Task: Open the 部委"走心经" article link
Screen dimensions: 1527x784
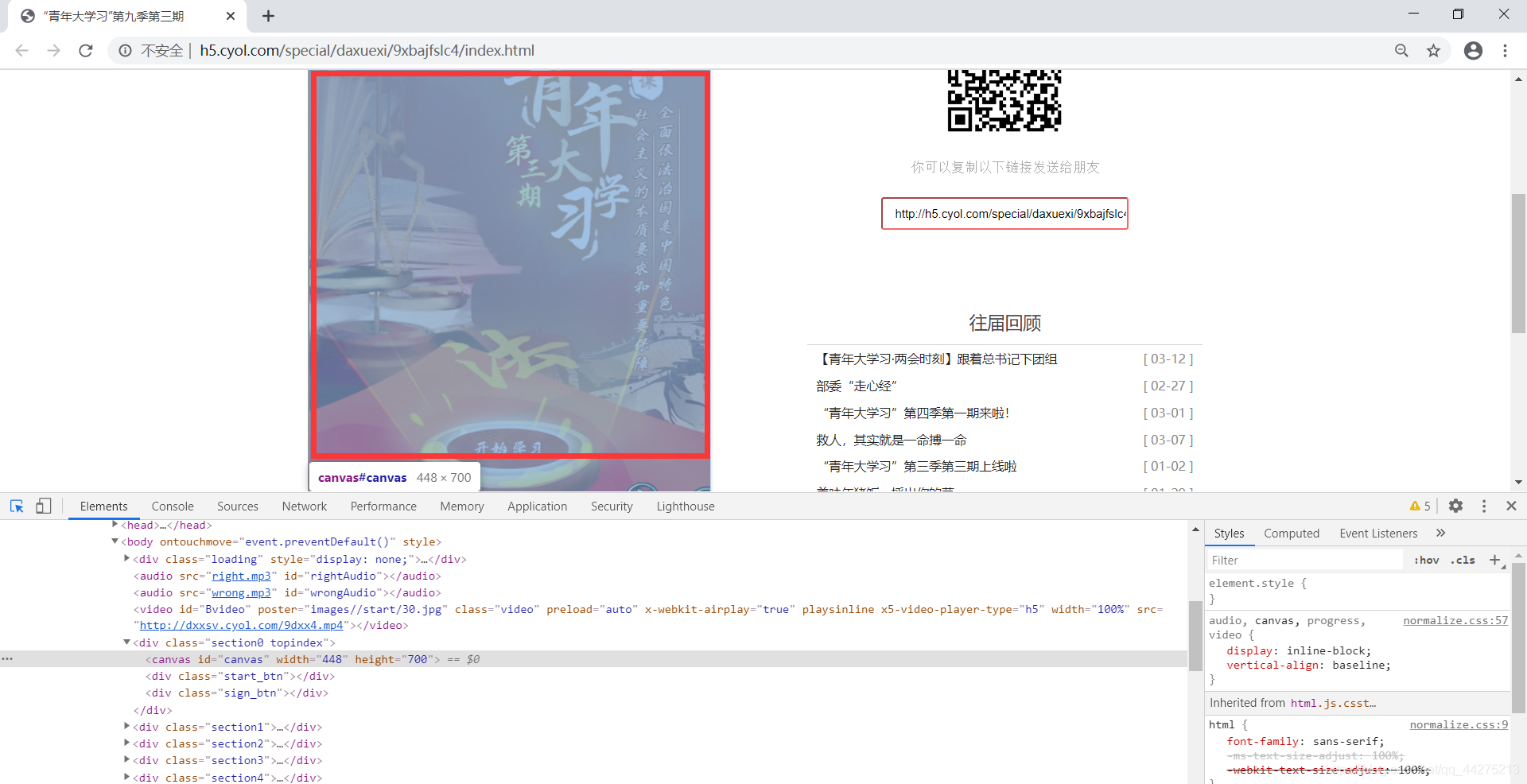Action: 857,386
